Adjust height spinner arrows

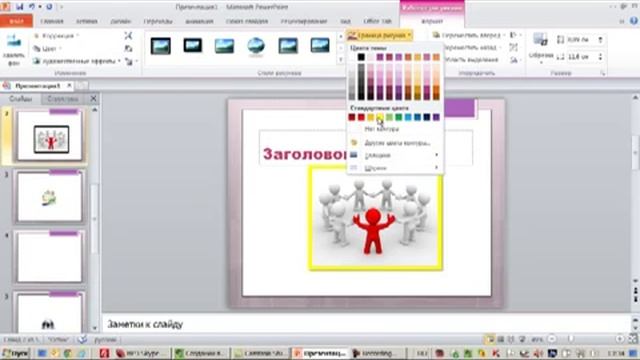600,40
